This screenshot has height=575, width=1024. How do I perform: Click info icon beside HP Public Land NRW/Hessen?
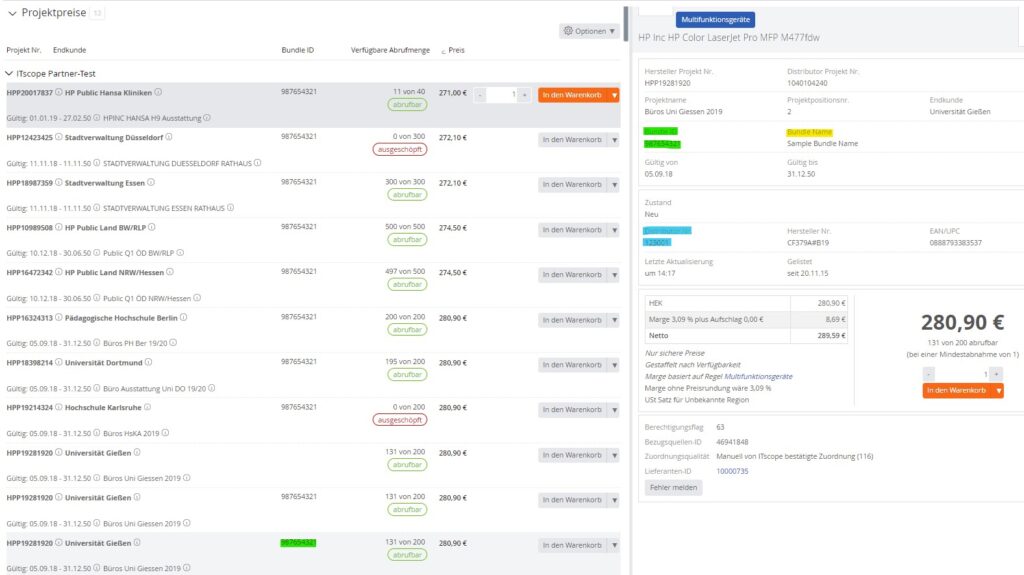[170, 272]
